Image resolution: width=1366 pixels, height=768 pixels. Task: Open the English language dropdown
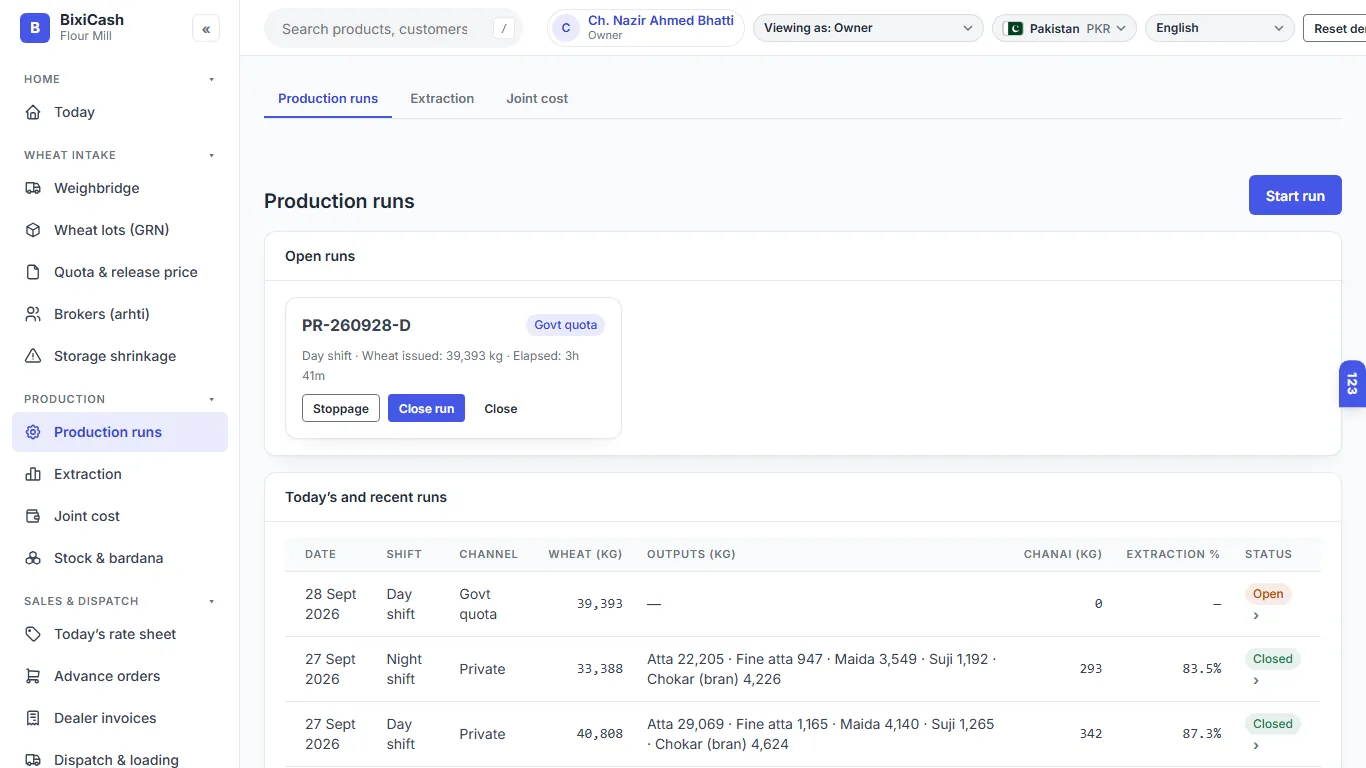[x=1220, y=28]
